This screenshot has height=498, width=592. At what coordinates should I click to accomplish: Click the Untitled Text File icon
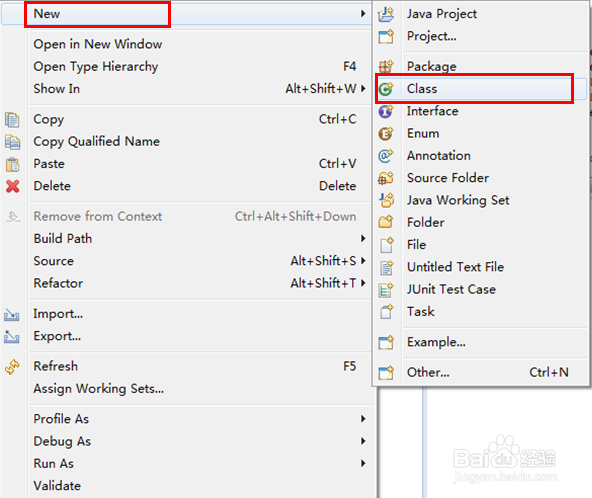pos(386,267)
